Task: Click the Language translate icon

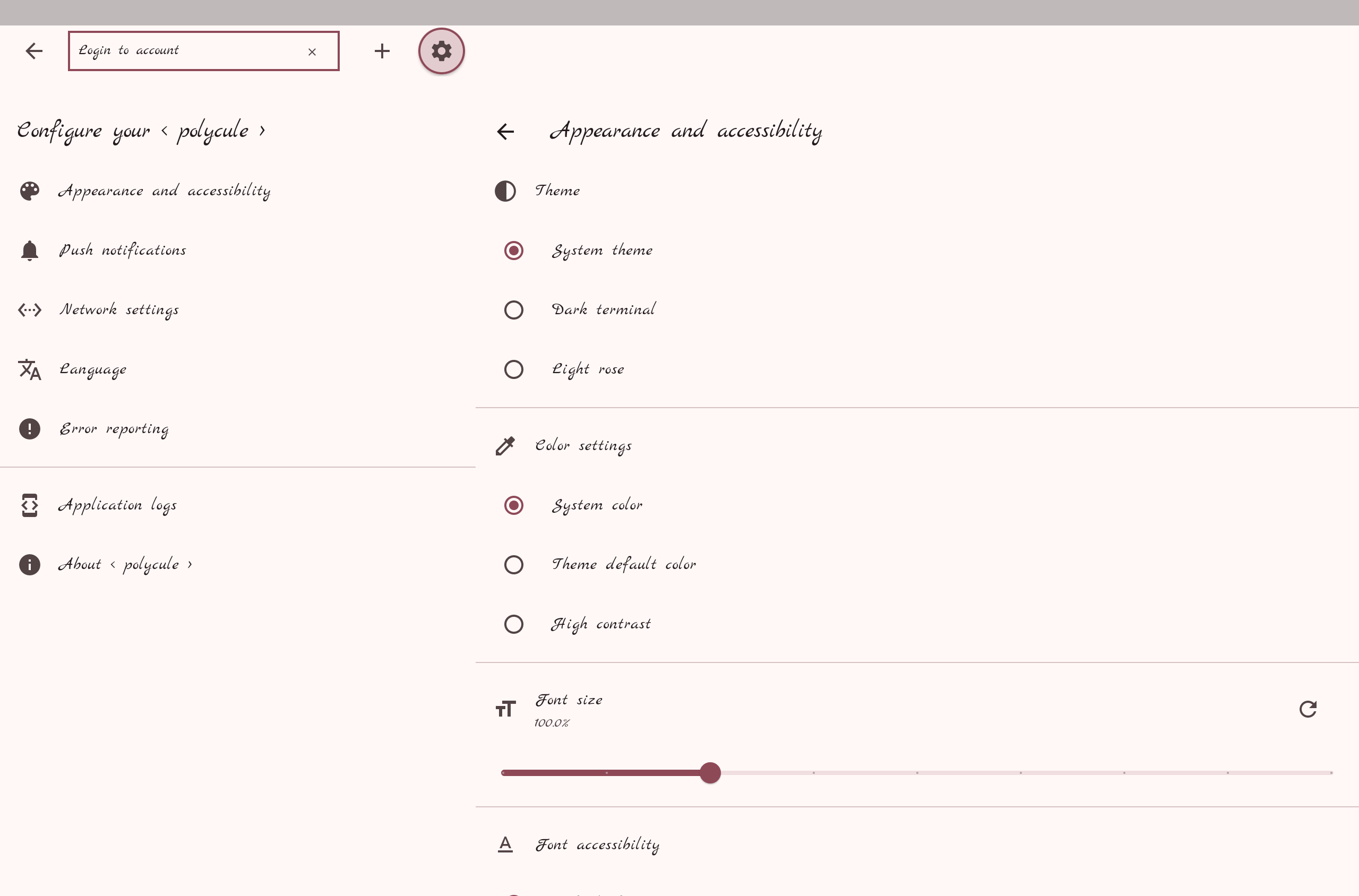Action: click(30, 370)
